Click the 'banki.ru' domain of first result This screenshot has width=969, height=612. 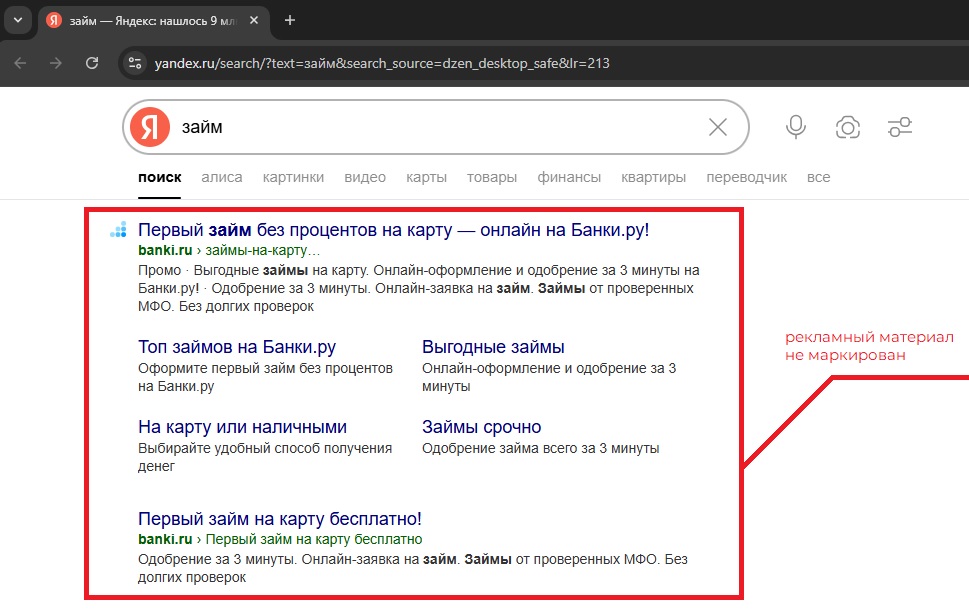165,250
